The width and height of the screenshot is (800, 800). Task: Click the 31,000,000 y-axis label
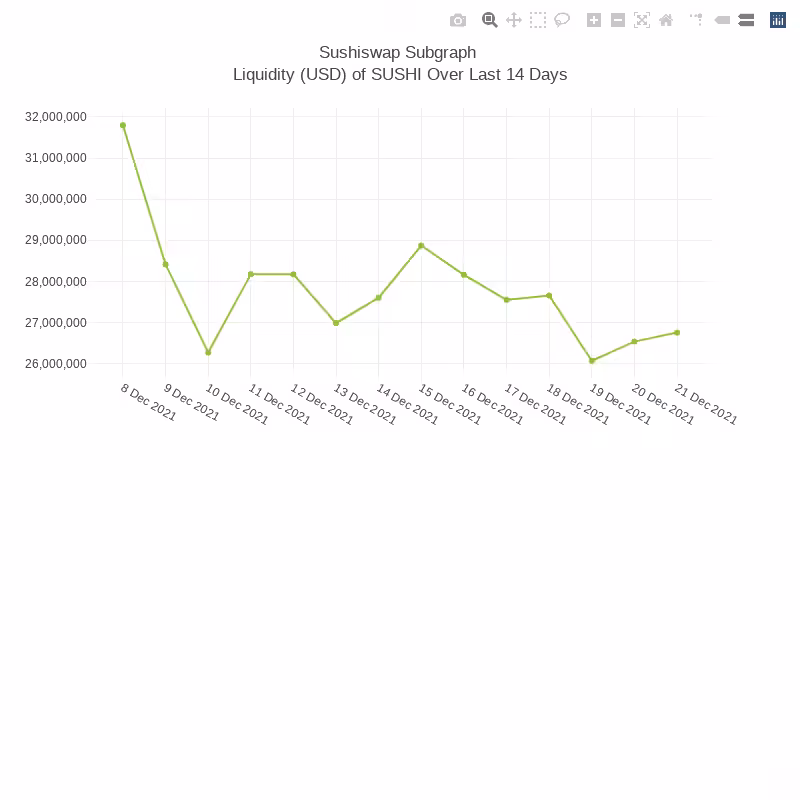click(56, 158)
